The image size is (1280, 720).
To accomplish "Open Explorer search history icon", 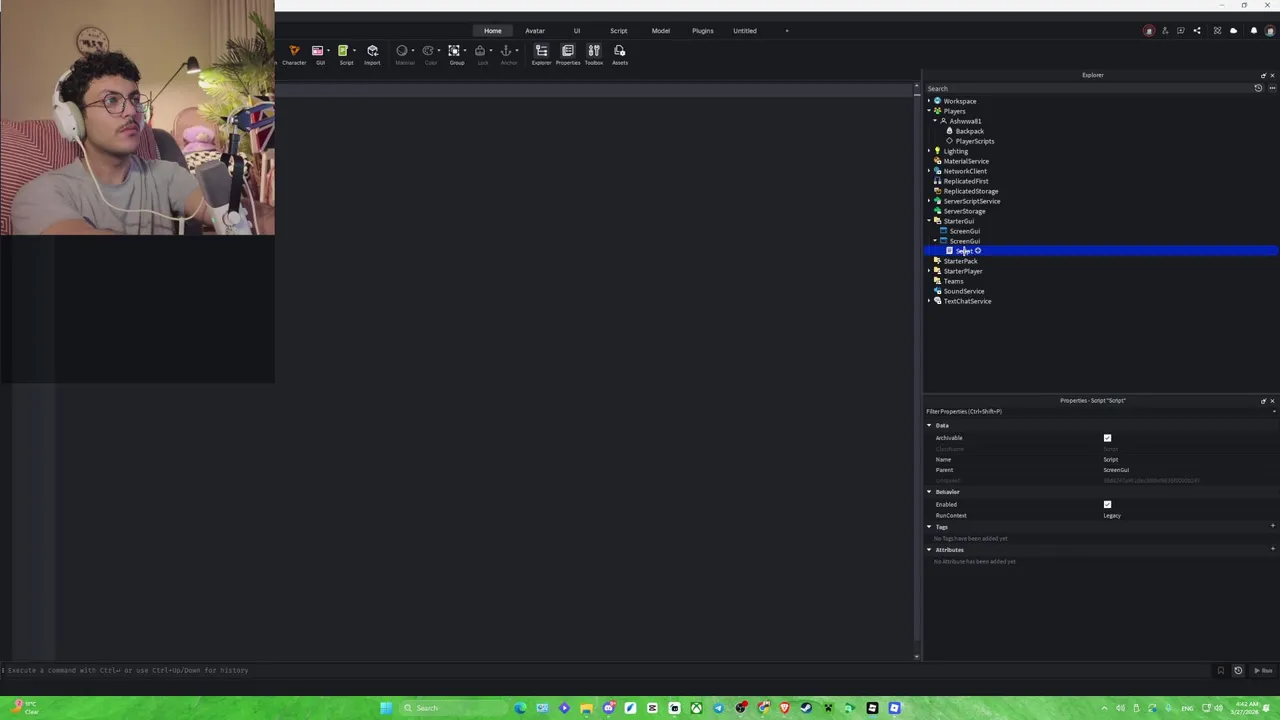I will [1258, 88].
